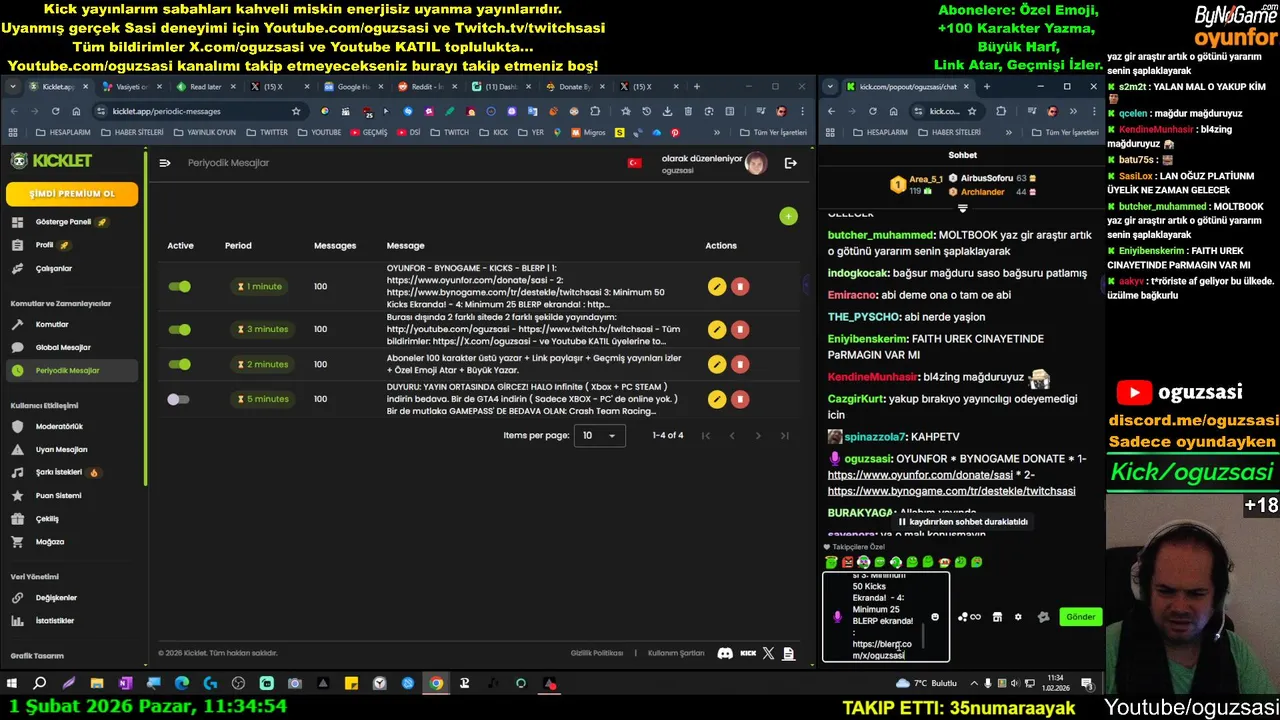The height and width of the screenshot is (720, 1280).
Task: Click the chat settings gear icon
Action: [x=1018, y=617]
